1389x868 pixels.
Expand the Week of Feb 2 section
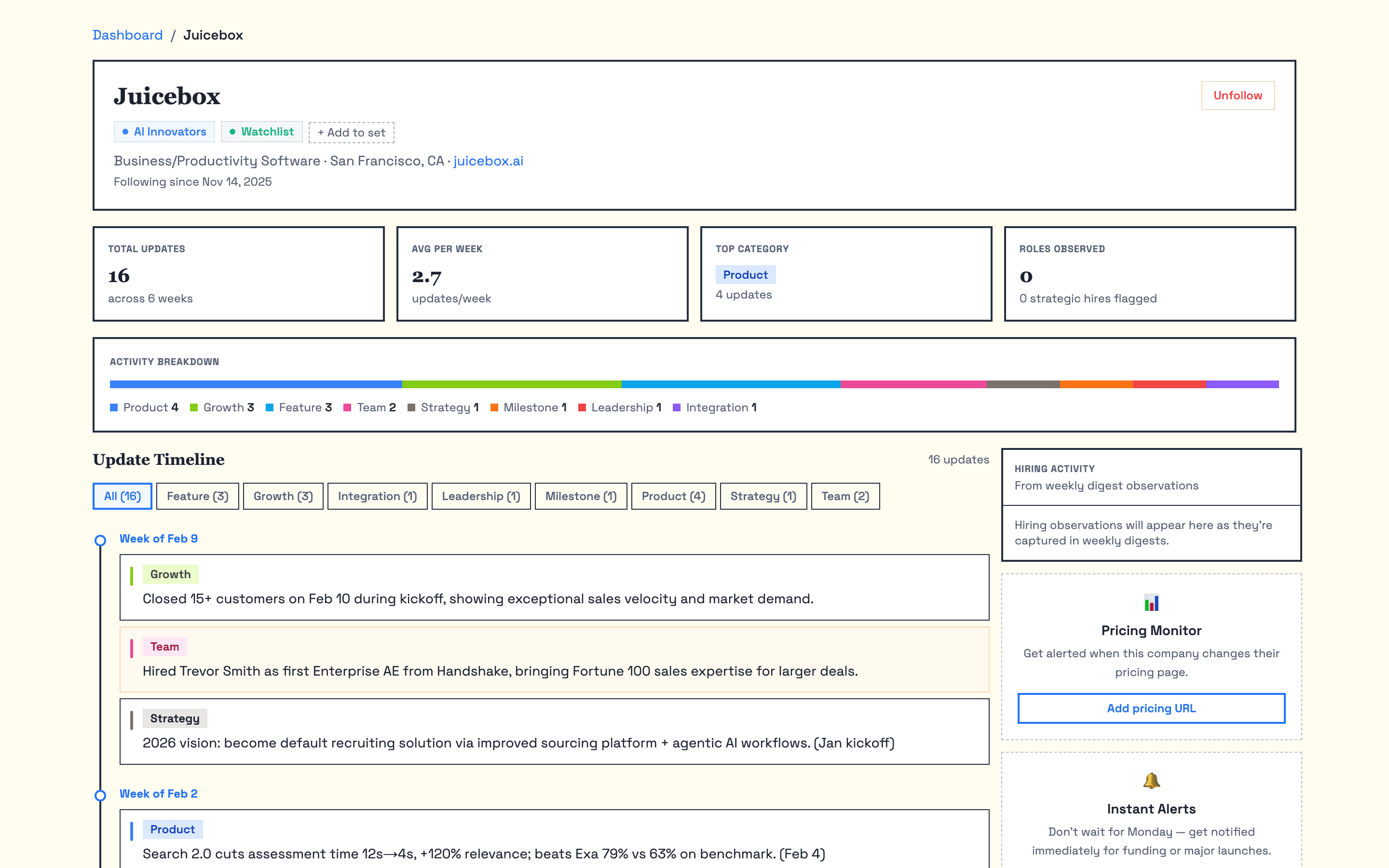(158, 794)
